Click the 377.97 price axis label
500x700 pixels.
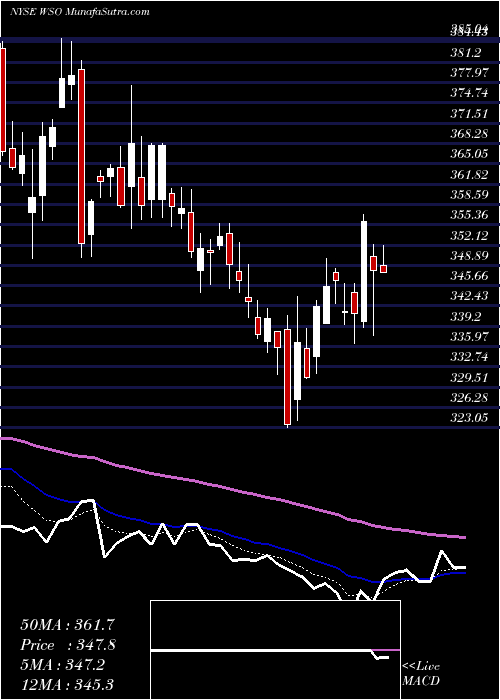coord(471,73)
